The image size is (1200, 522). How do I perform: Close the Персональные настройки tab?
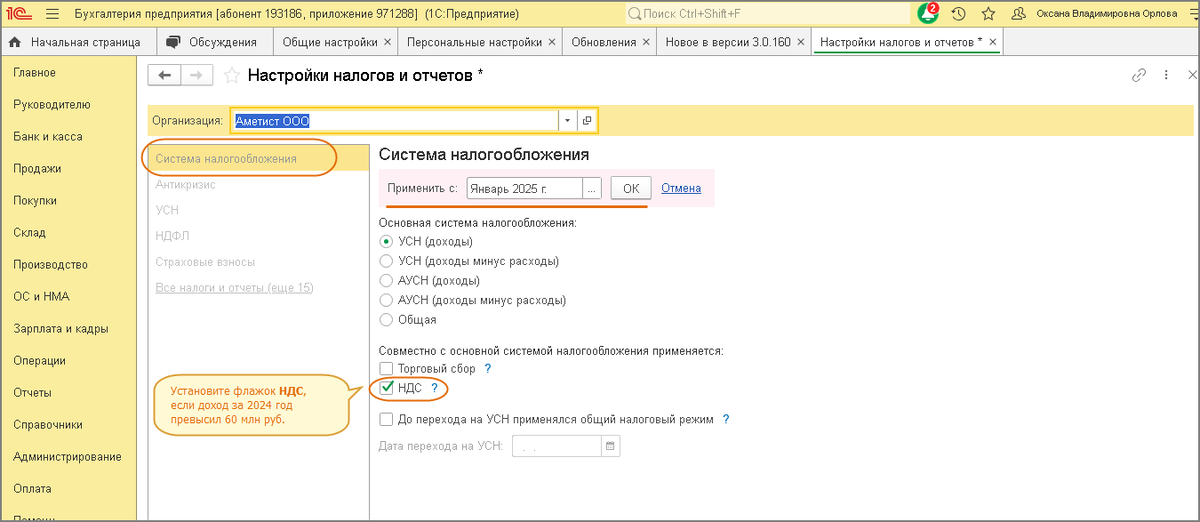click(551, 42)
